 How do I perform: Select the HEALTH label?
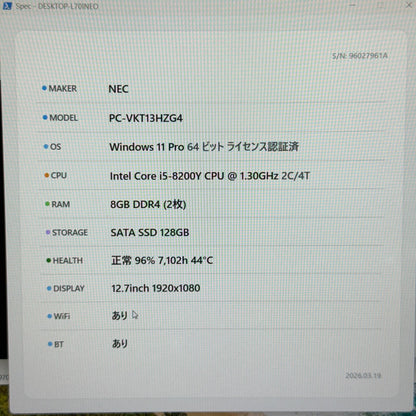tap(68, 260)
